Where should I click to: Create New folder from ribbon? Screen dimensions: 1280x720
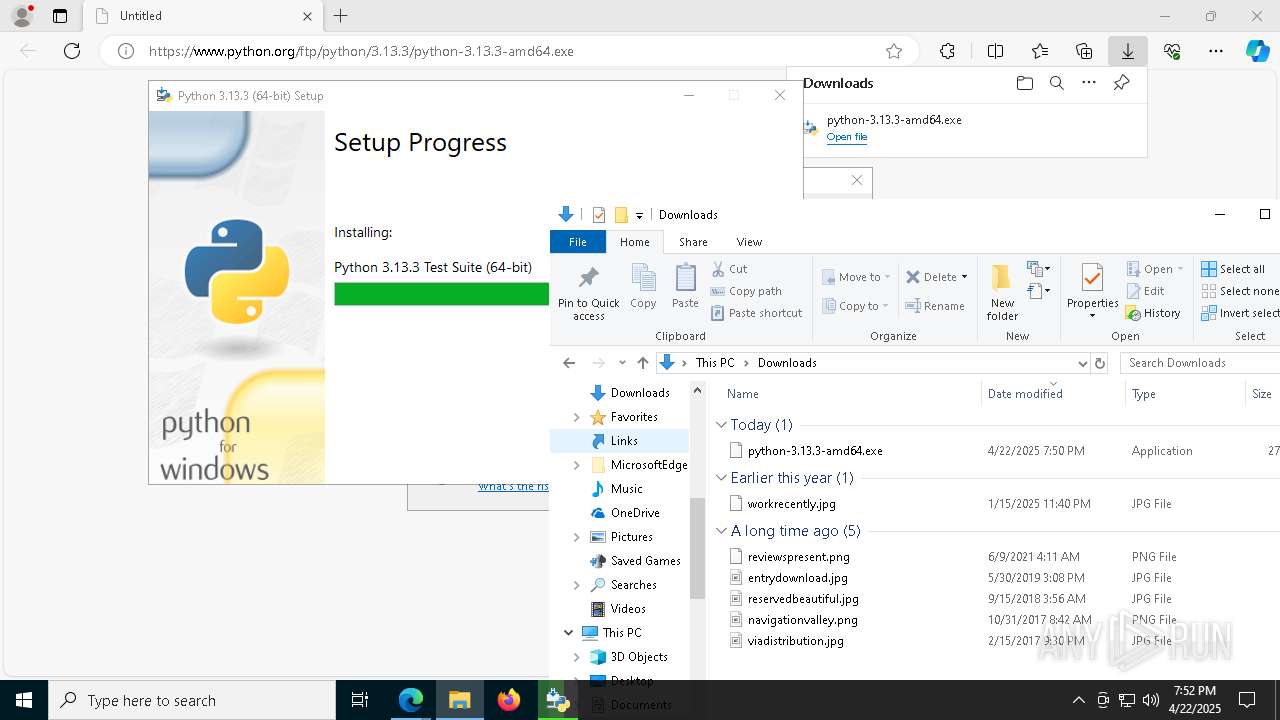[1002, 292]
